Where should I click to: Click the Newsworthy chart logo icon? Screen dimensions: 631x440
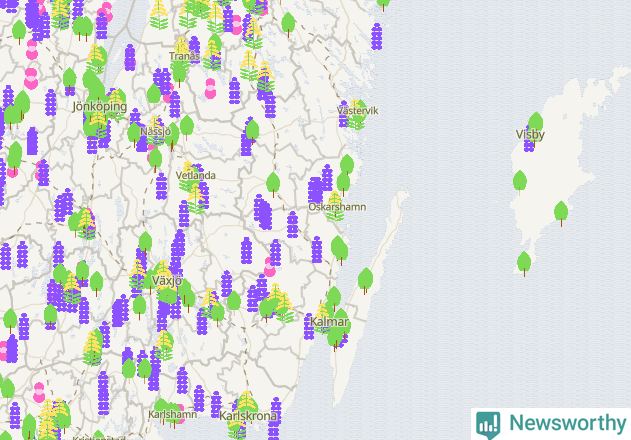click(x=488, y=424)
